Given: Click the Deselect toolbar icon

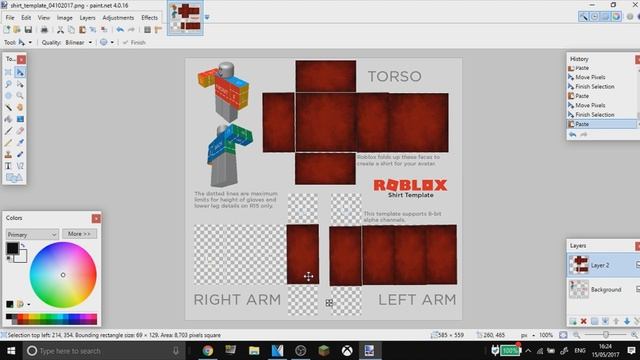Looking at the screenshot, I should (104, 30).
